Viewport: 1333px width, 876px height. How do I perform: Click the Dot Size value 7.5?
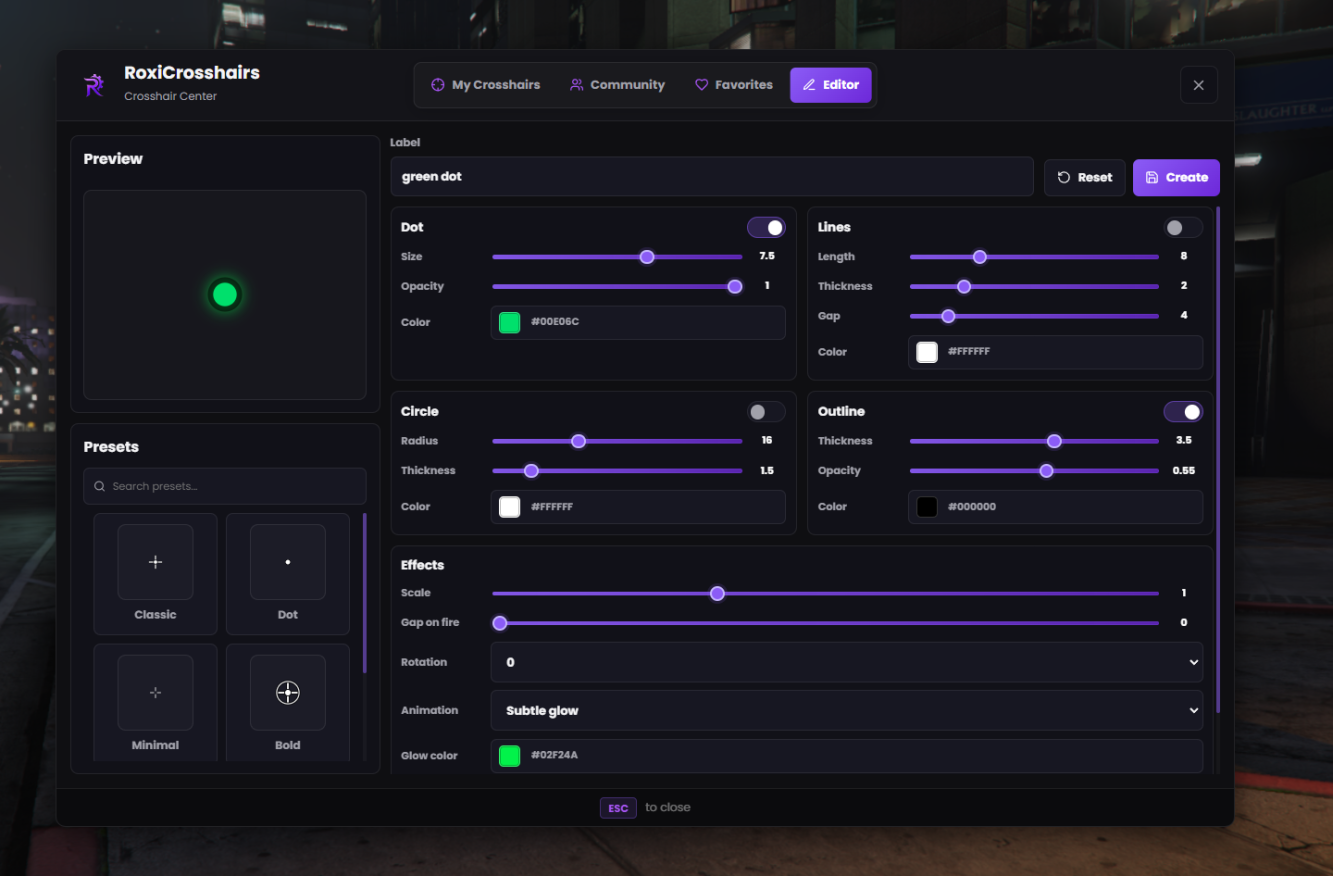click(767, 257)
